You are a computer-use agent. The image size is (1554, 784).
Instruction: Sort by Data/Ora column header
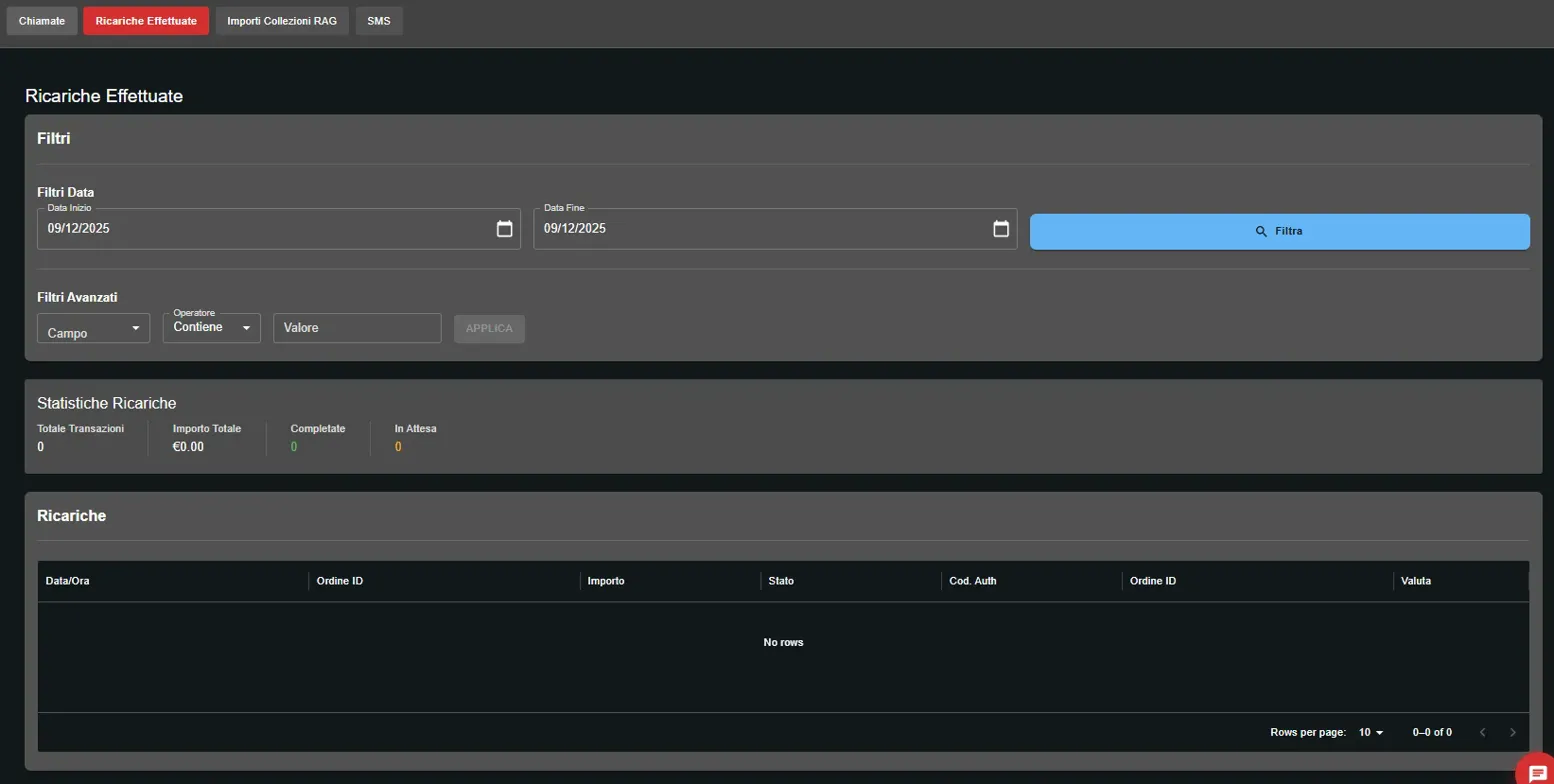click(68, 581)
